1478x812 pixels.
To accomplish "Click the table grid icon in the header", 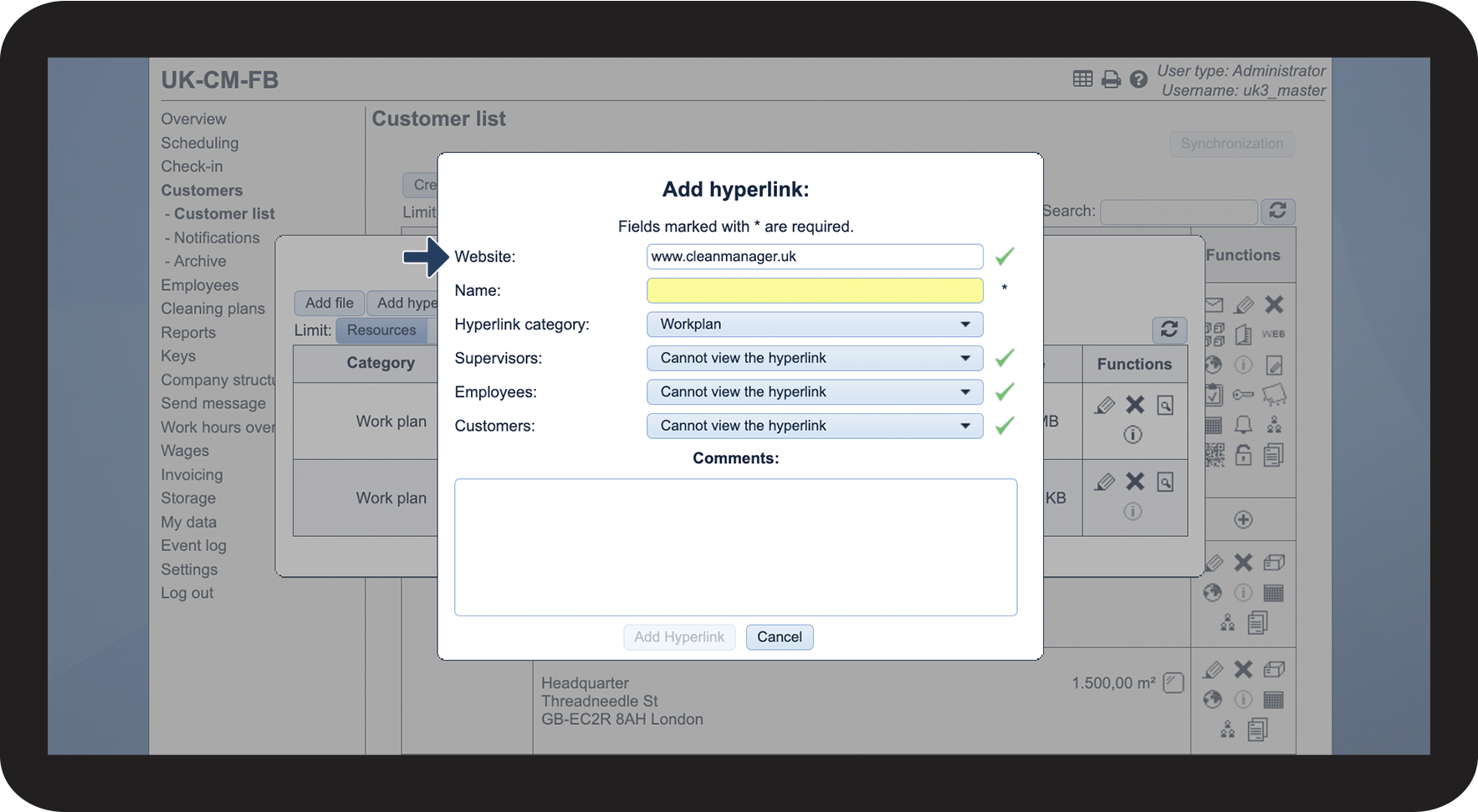I will coord(1082,79).
